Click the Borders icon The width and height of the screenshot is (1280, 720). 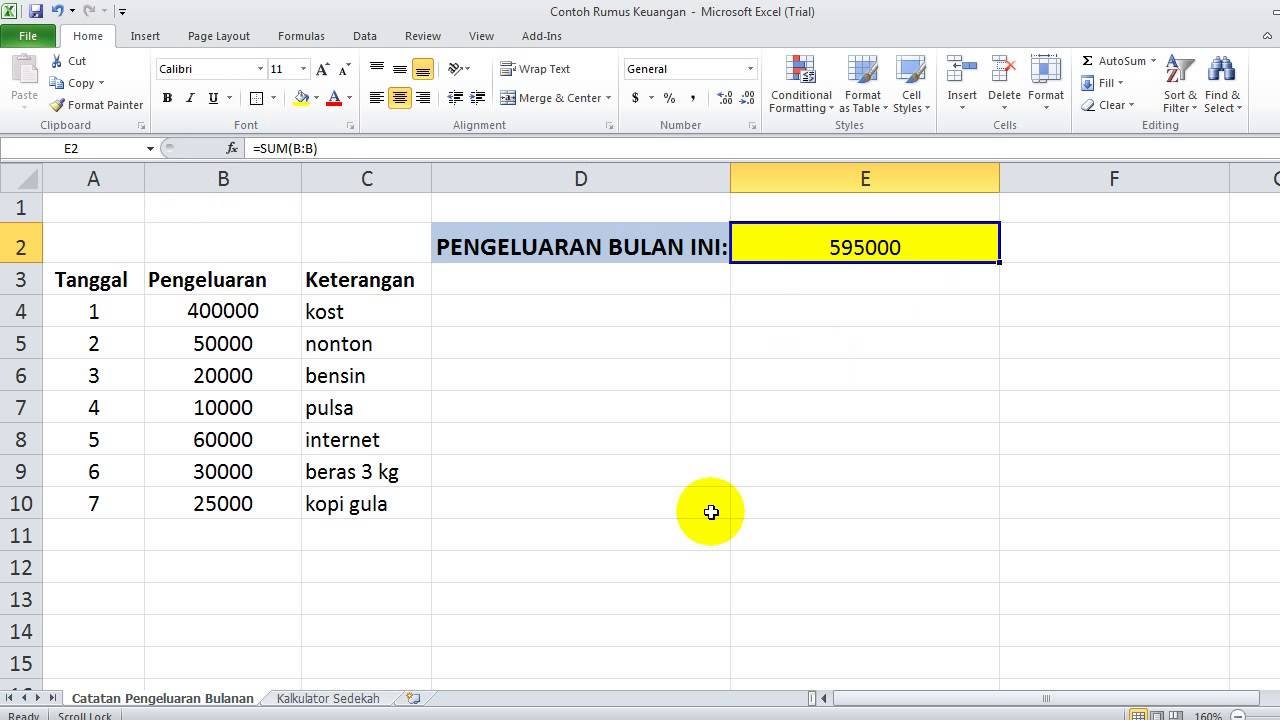[256, 98]
